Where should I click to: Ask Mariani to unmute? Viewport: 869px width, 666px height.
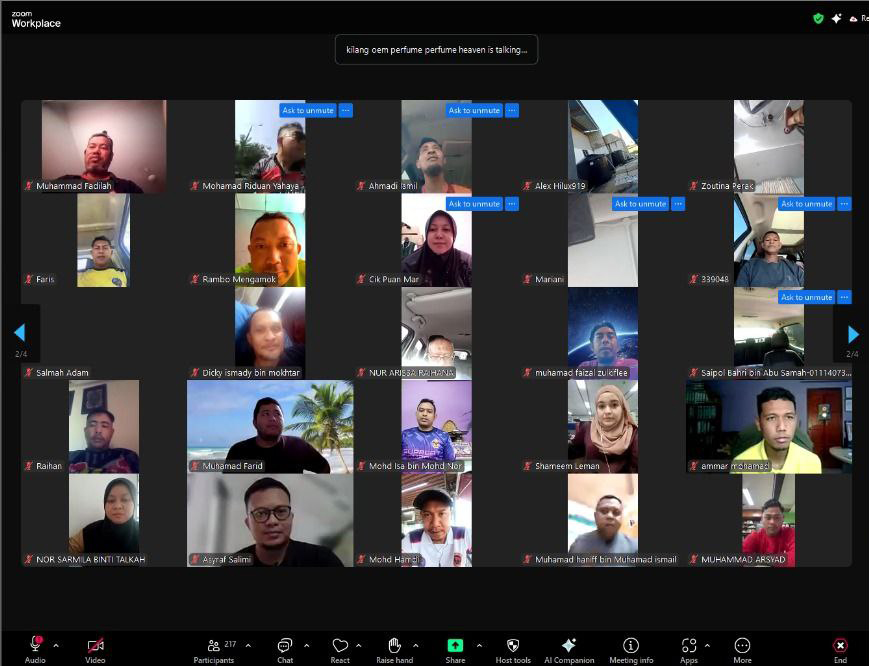[640, 204]
